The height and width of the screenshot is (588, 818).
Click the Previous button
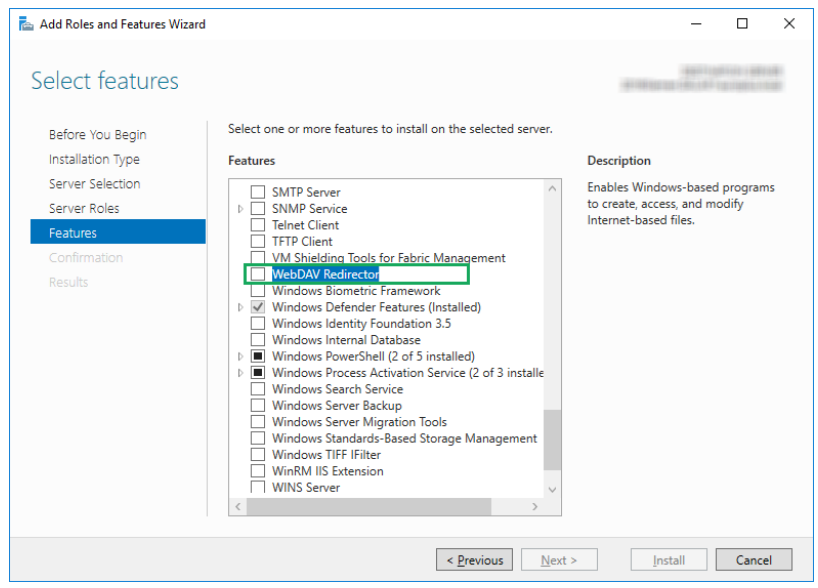tap(475, 560)
